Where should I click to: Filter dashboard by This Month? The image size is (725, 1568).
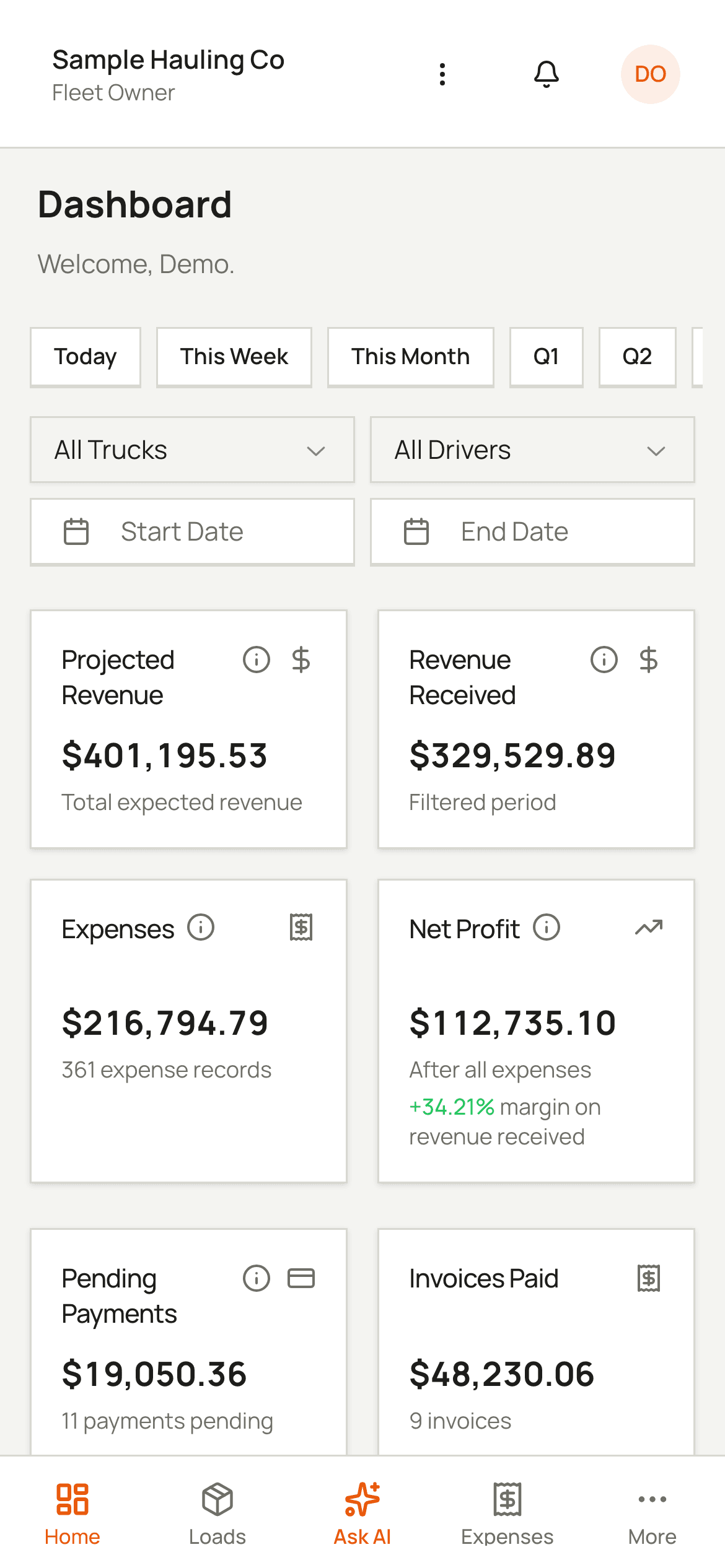point(411,357)
